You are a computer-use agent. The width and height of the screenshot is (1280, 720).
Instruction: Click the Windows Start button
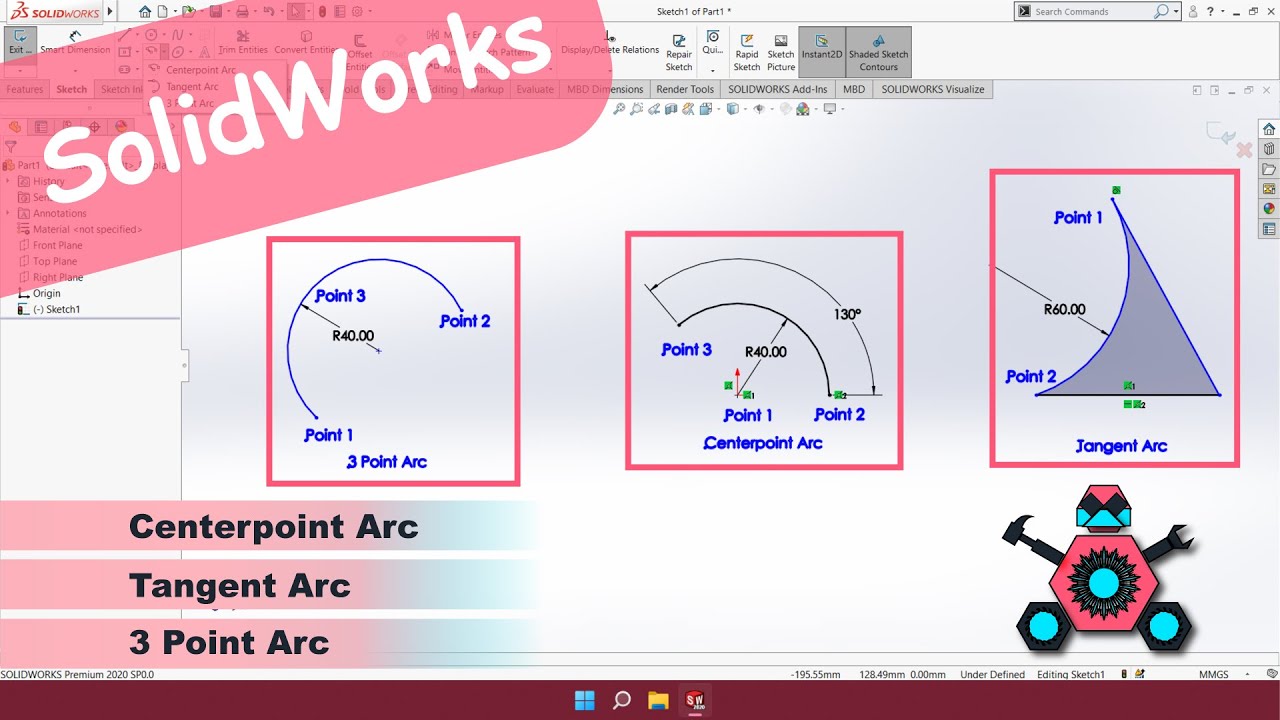[585, 699]
